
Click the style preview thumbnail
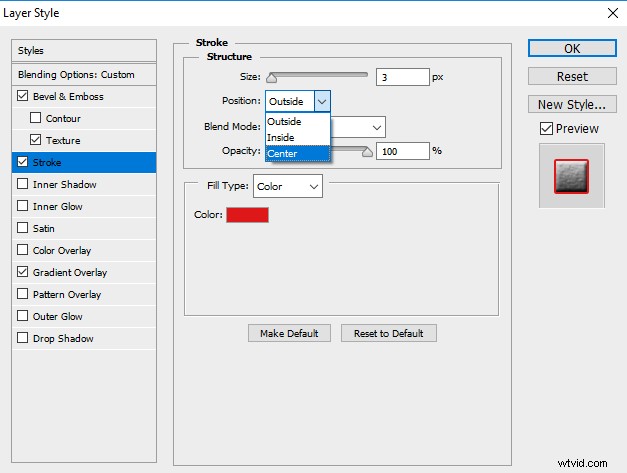(571, 176)
